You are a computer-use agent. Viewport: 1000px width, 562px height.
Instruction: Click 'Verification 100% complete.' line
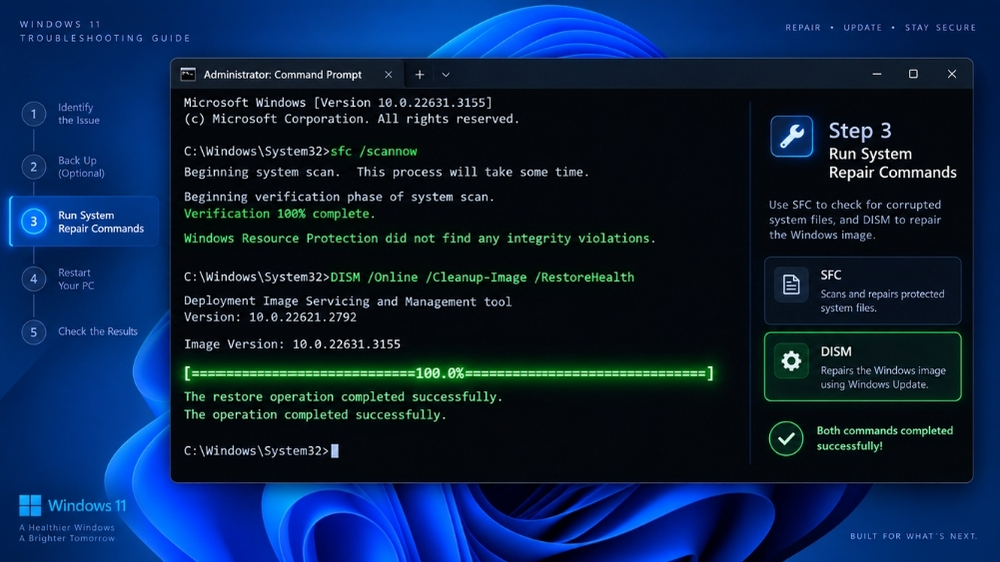tap(279, 214)
